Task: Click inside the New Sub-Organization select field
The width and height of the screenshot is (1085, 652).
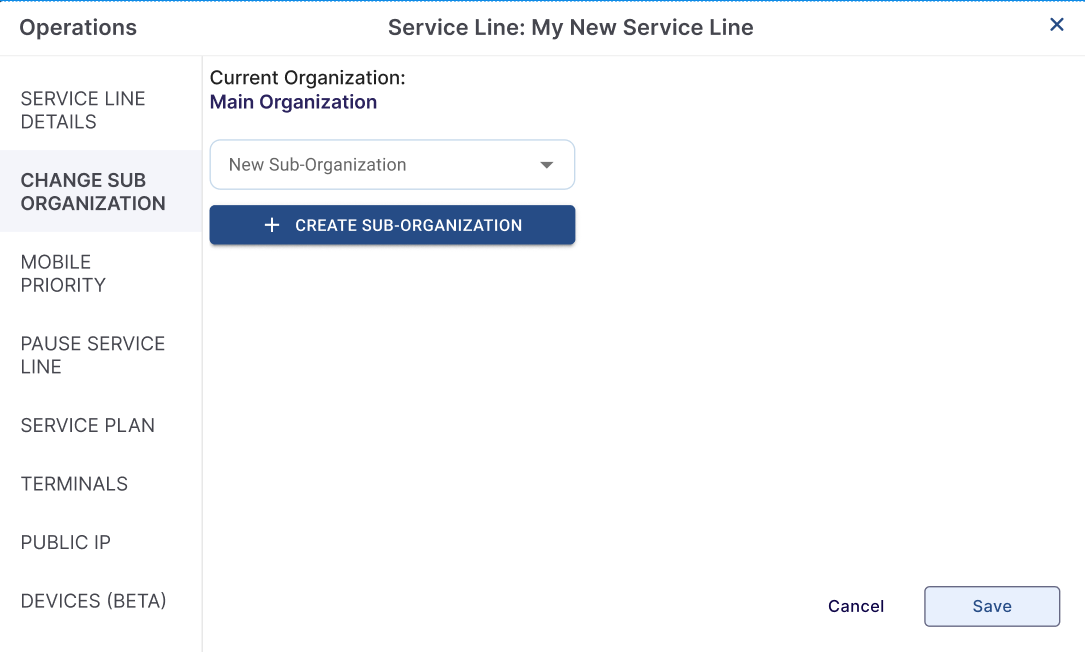Action: pyautogui.click(x=370, y=165)
